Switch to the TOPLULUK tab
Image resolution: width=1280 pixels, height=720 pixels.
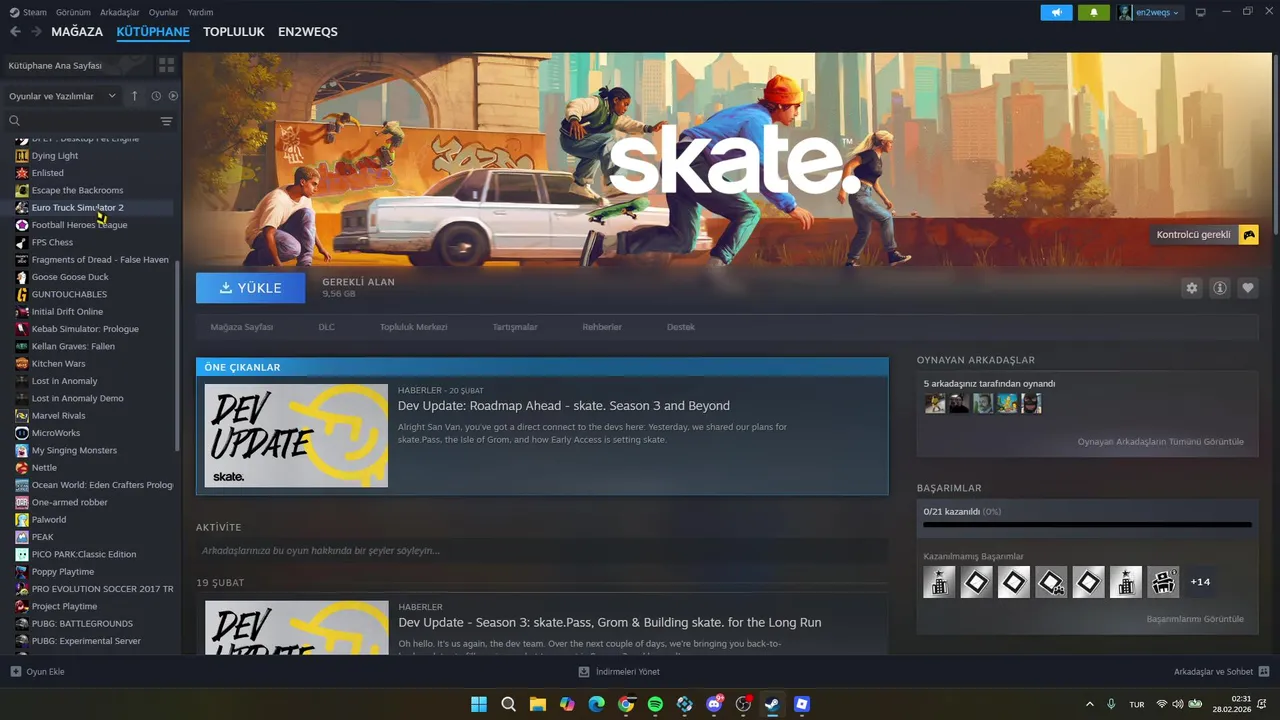(x=234, y=32)
